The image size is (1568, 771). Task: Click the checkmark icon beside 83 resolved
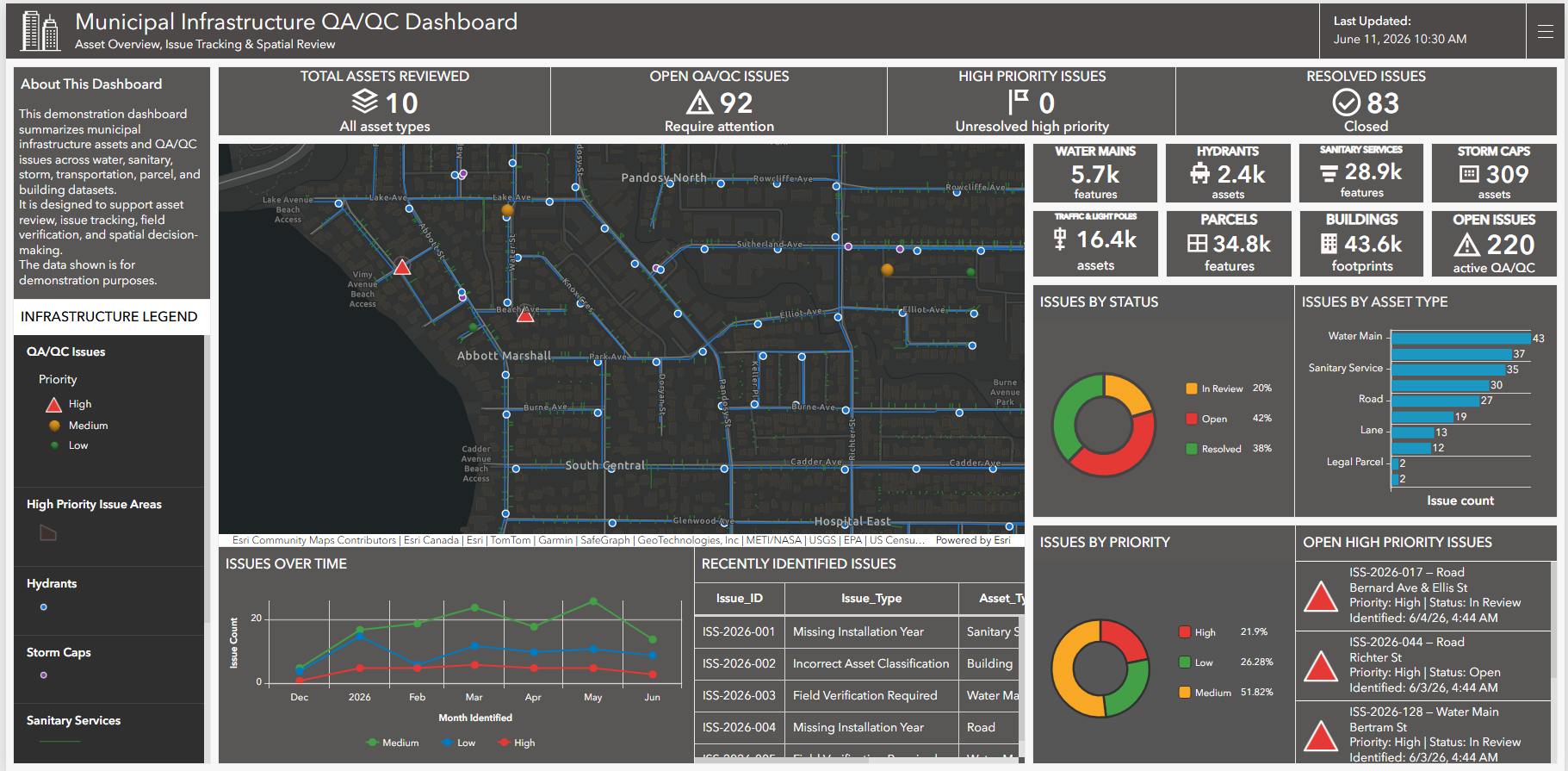(1346, 103)
